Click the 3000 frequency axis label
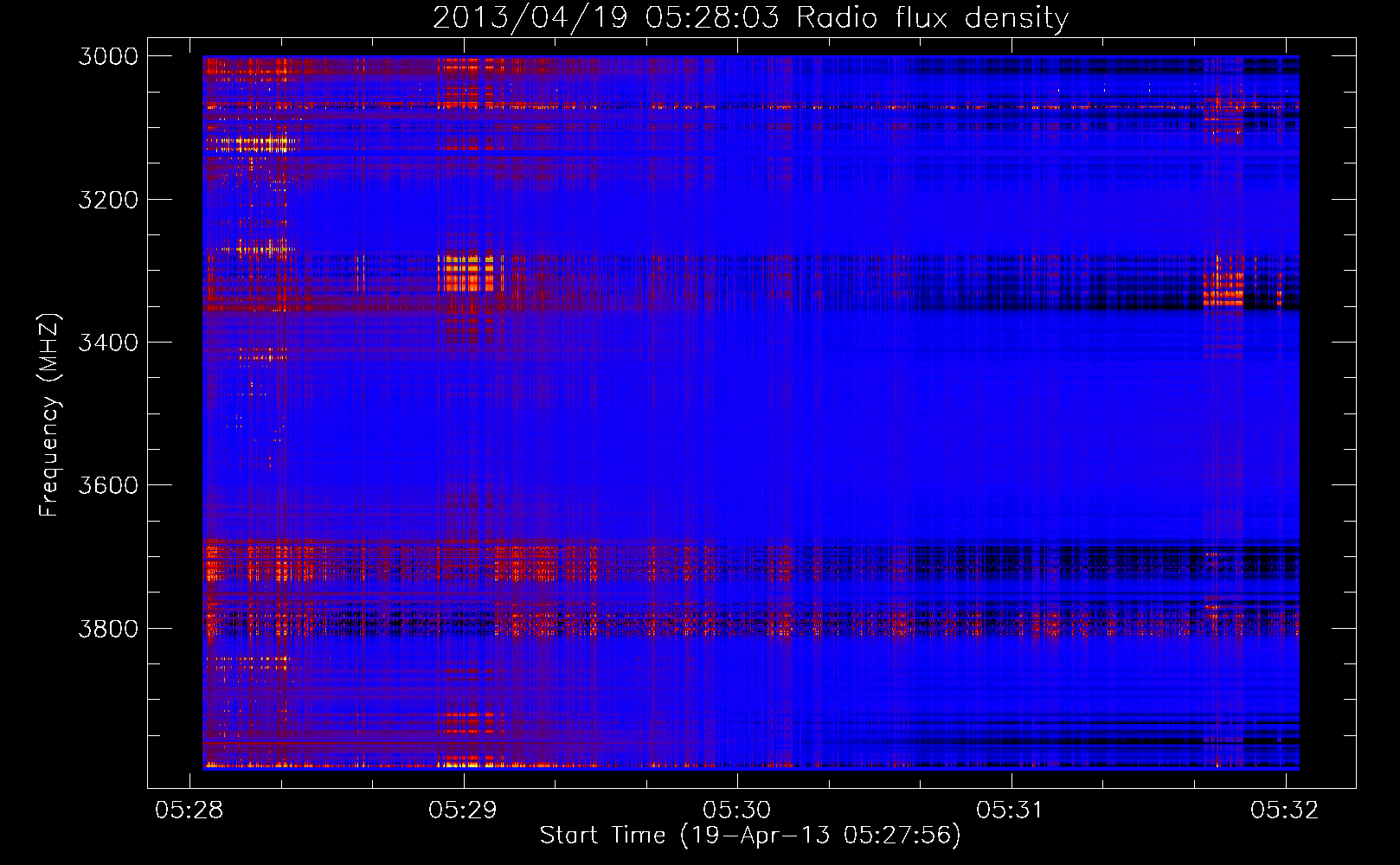 (x=108, y=56)
